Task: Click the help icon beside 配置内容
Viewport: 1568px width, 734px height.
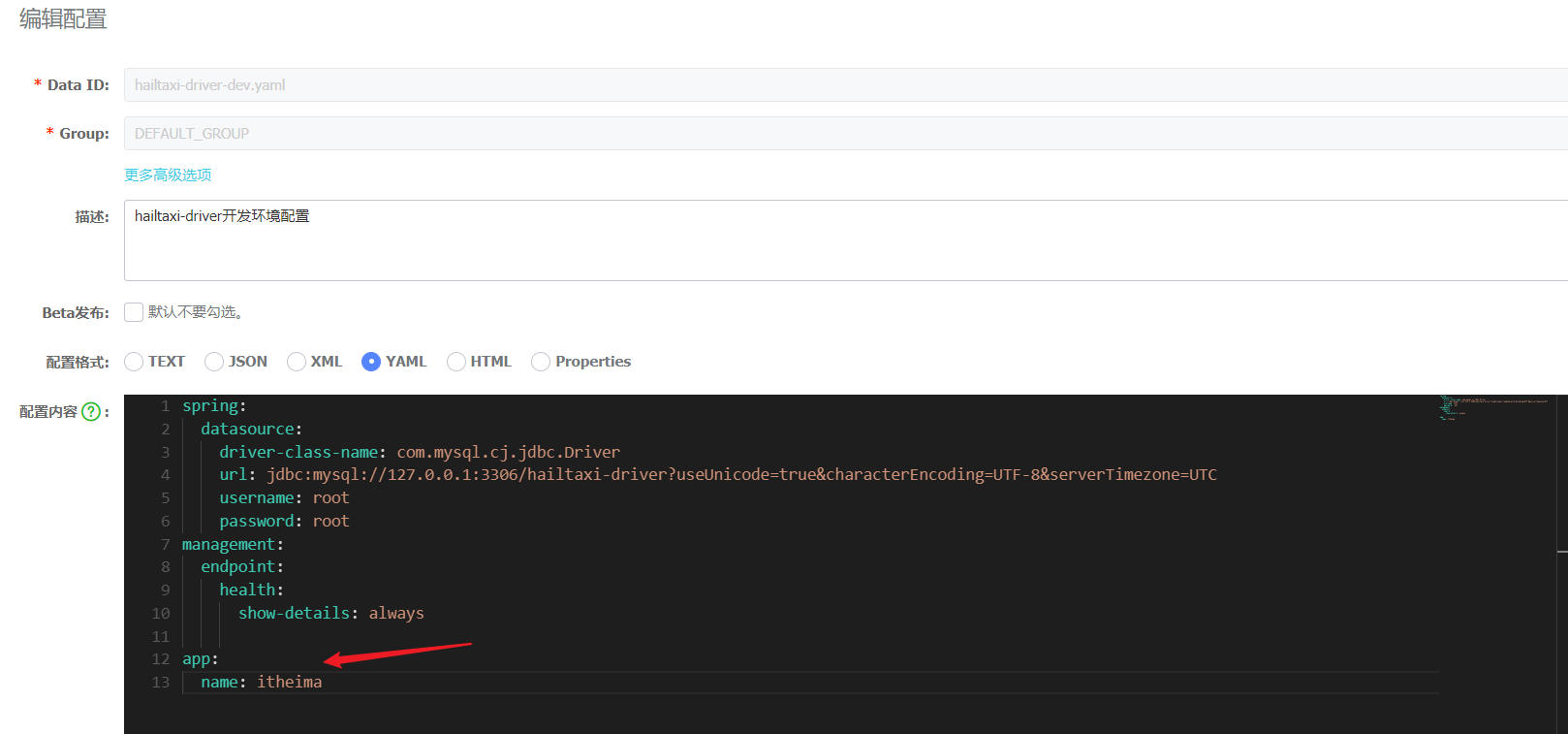Action: [91, 412]
